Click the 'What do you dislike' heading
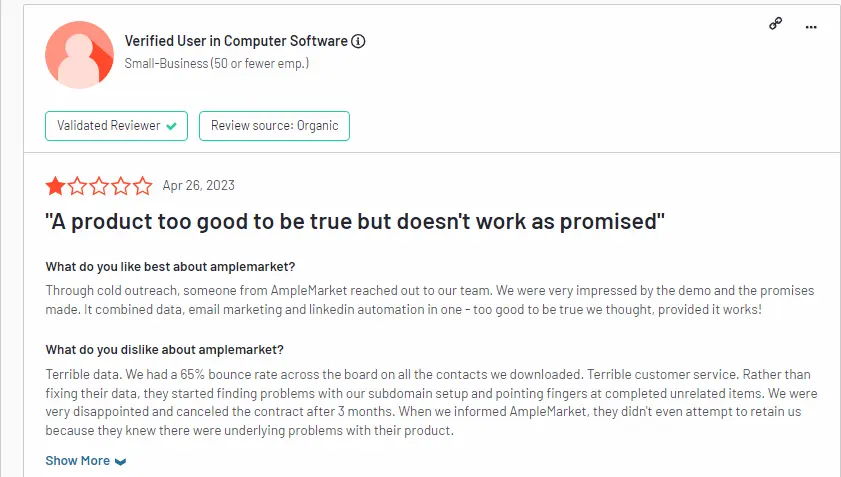The image size is (841, 477). [x=165, y=350]
